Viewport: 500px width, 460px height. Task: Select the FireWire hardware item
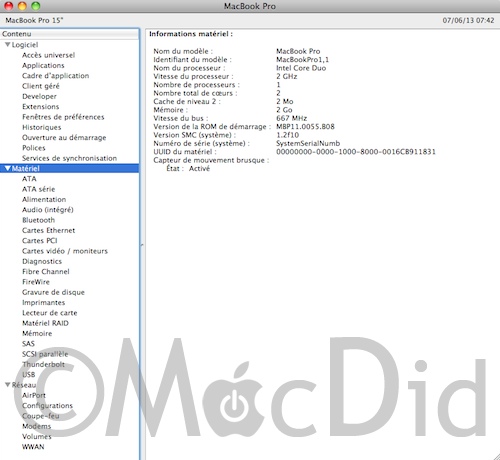coord(36,282)
